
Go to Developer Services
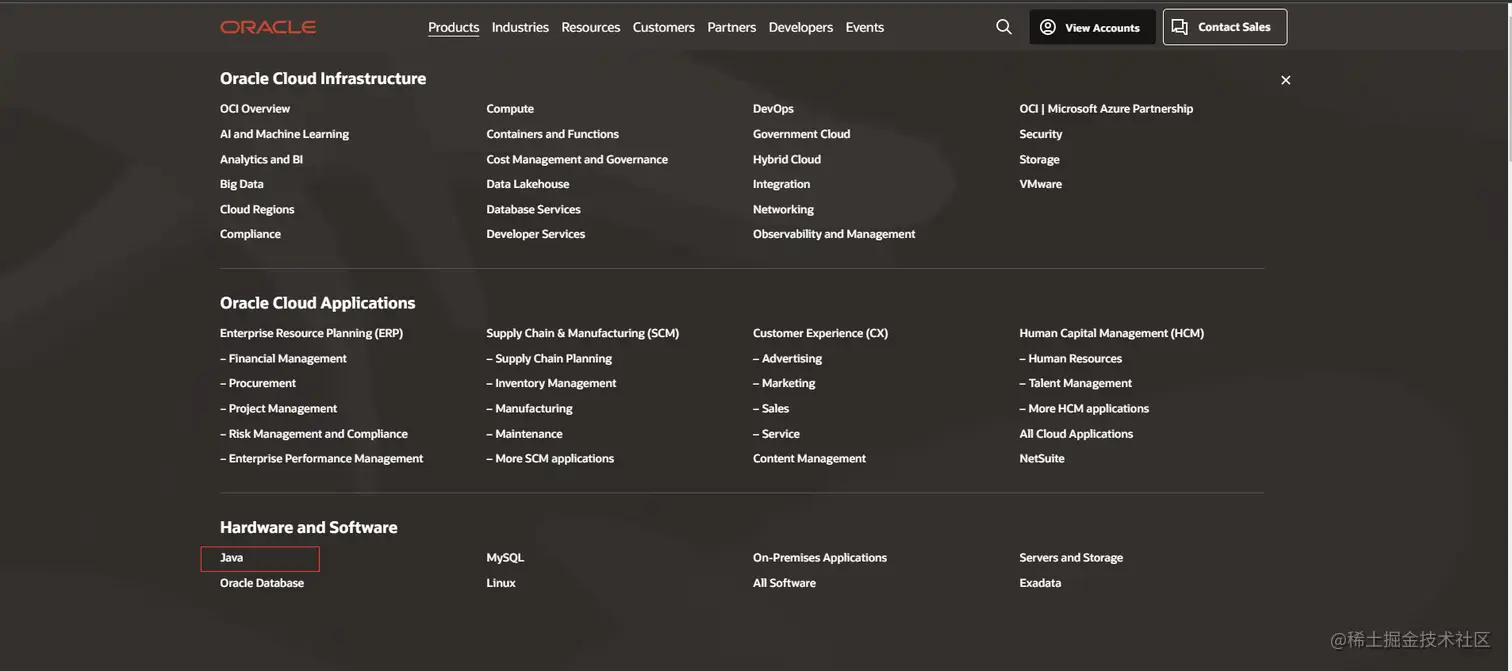tap(536, 234)
